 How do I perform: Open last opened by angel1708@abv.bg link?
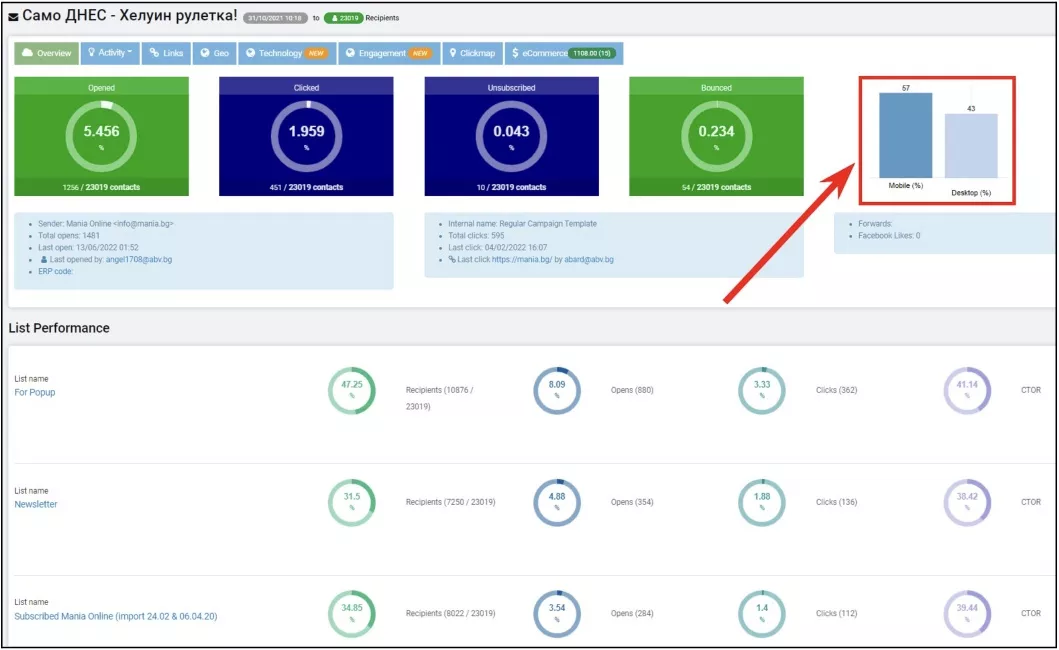click(x=138, y=259)
